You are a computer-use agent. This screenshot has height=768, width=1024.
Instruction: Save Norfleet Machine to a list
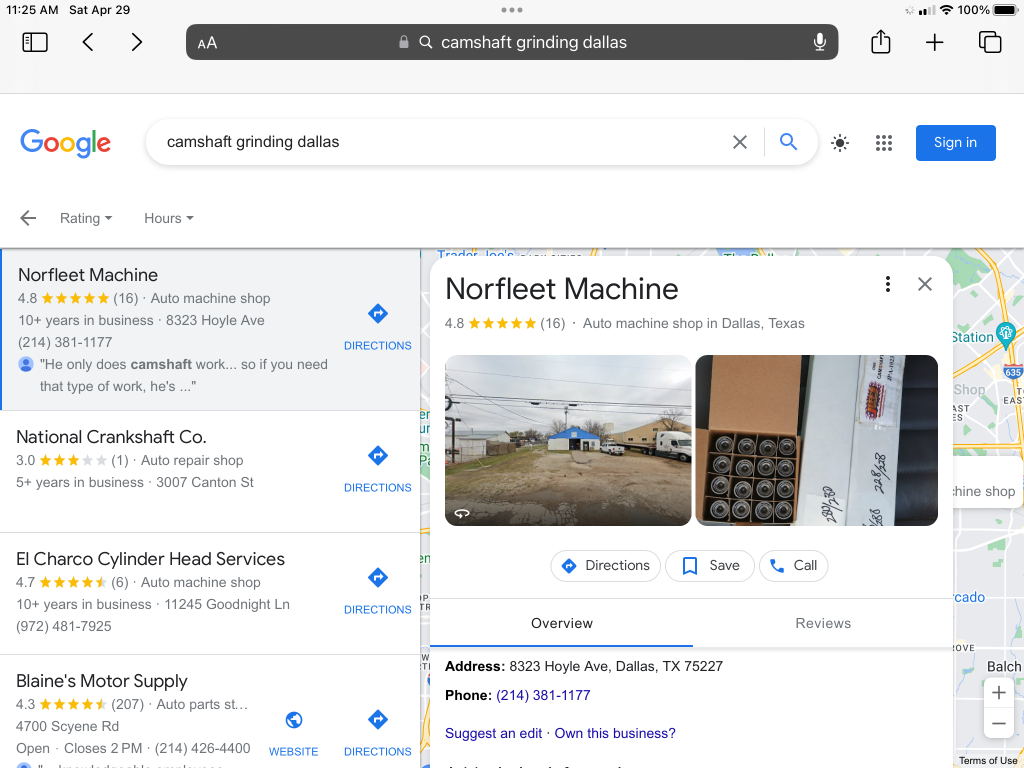tap(710, 565)
